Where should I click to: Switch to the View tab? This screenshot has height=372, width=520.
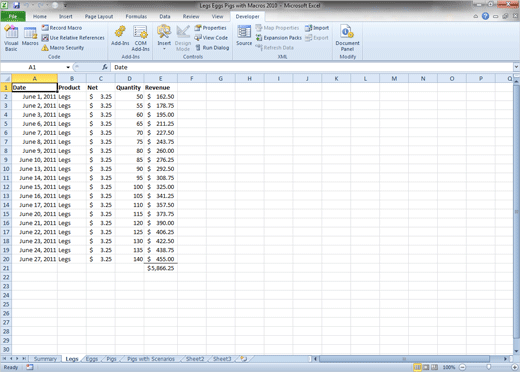(217, 16)
